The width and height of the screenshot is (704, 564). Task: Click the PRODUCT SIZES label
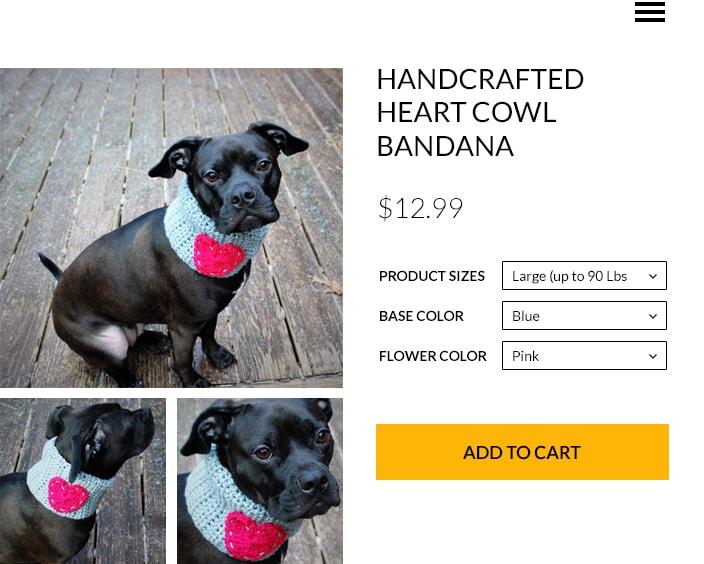pyautogui.click(x=431, y=276)
